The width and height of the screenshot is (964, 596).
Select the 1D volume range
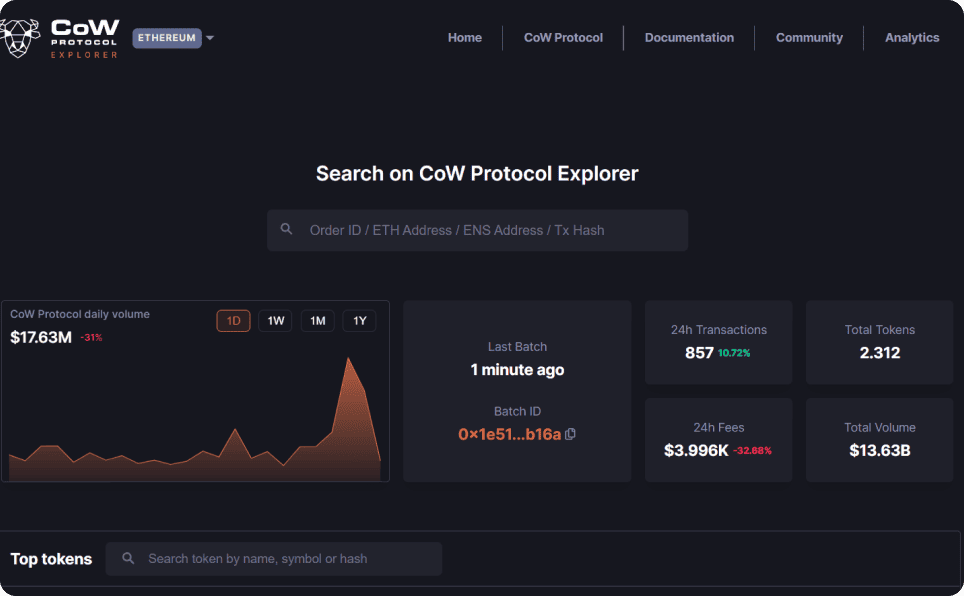pyautogui.click(x=234, y=321)
